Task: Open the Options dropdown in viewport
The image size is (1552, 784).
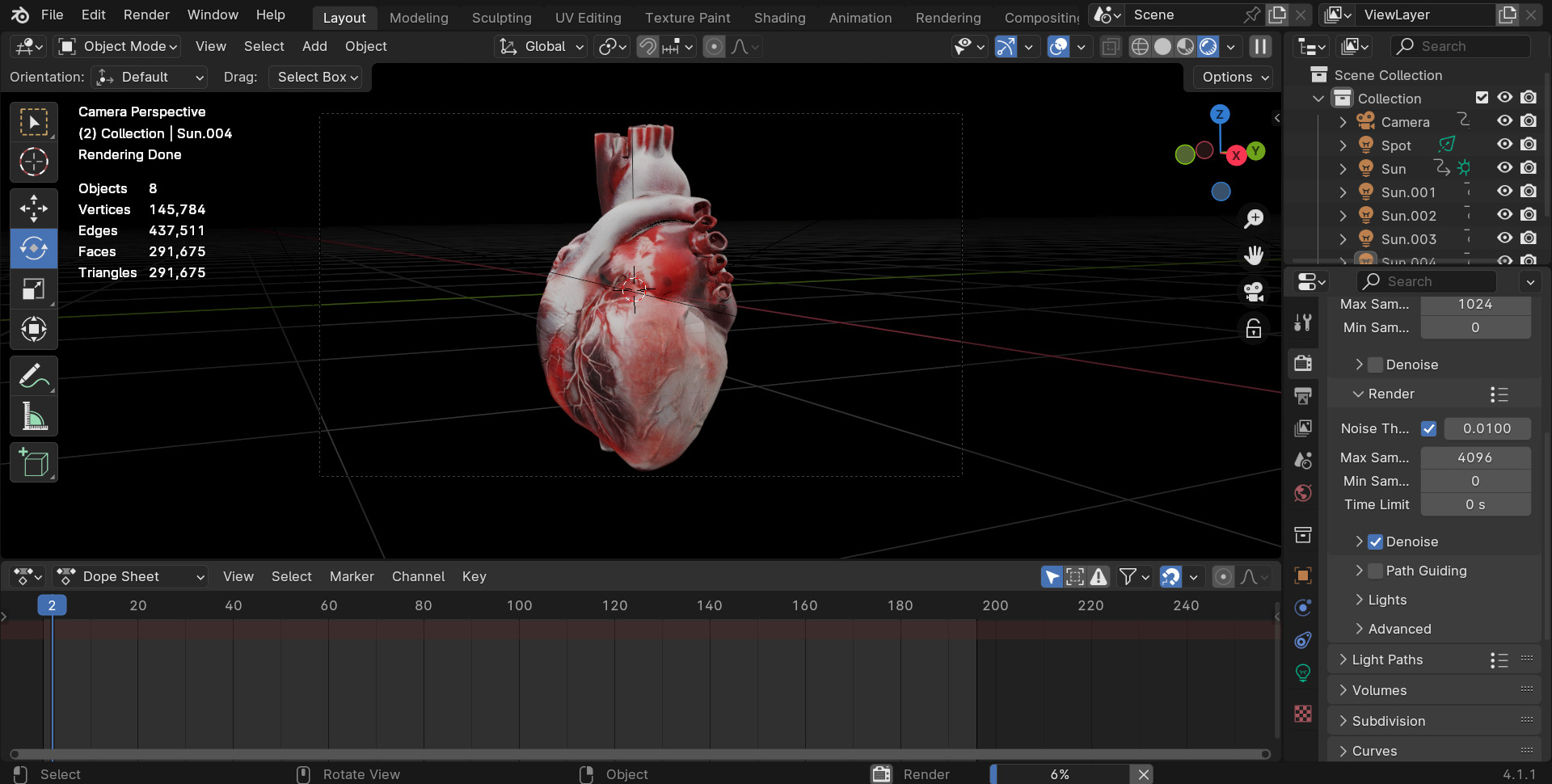Action: point(1234,78)
